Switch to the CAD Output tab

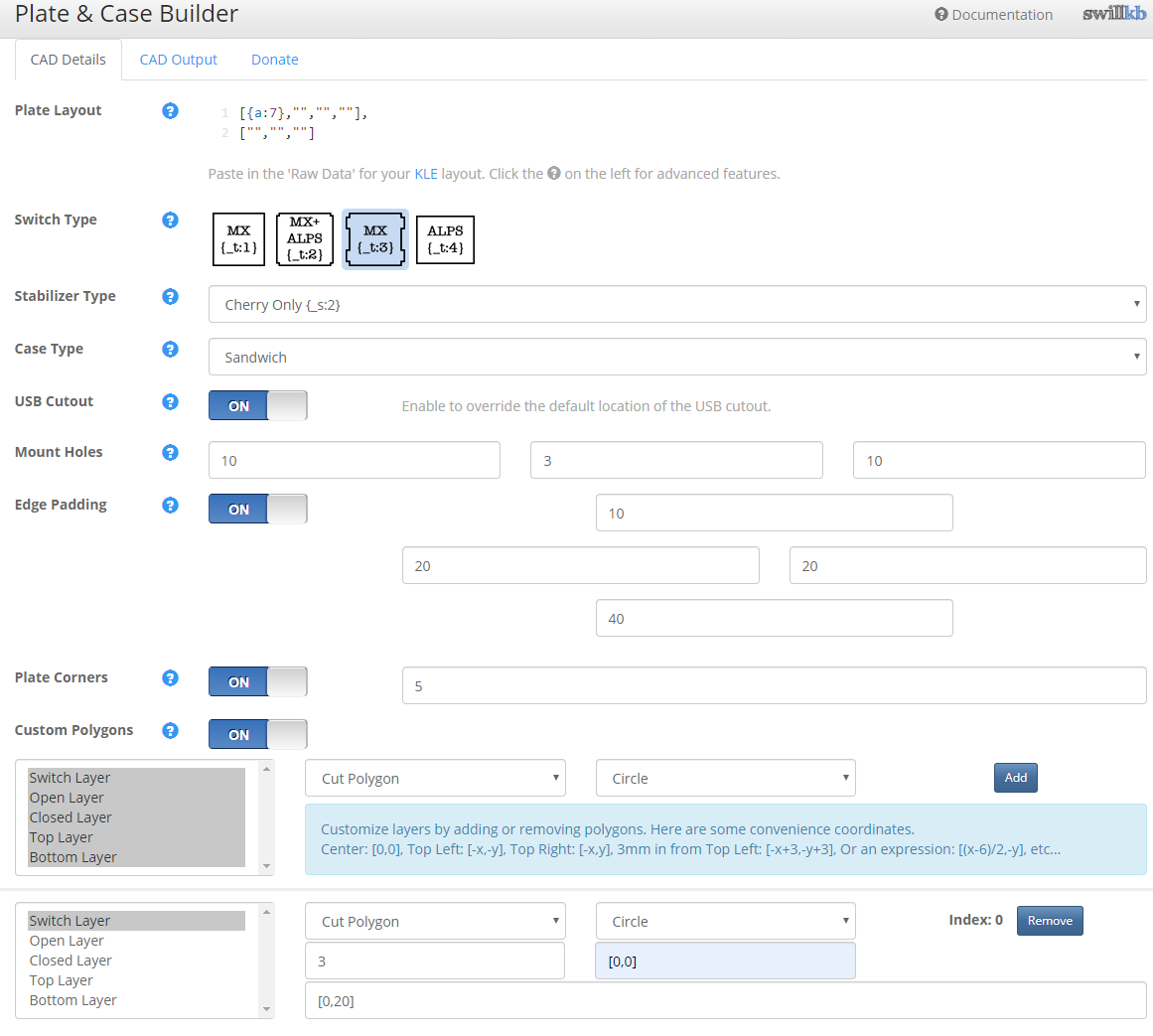[x=178, y=60]
